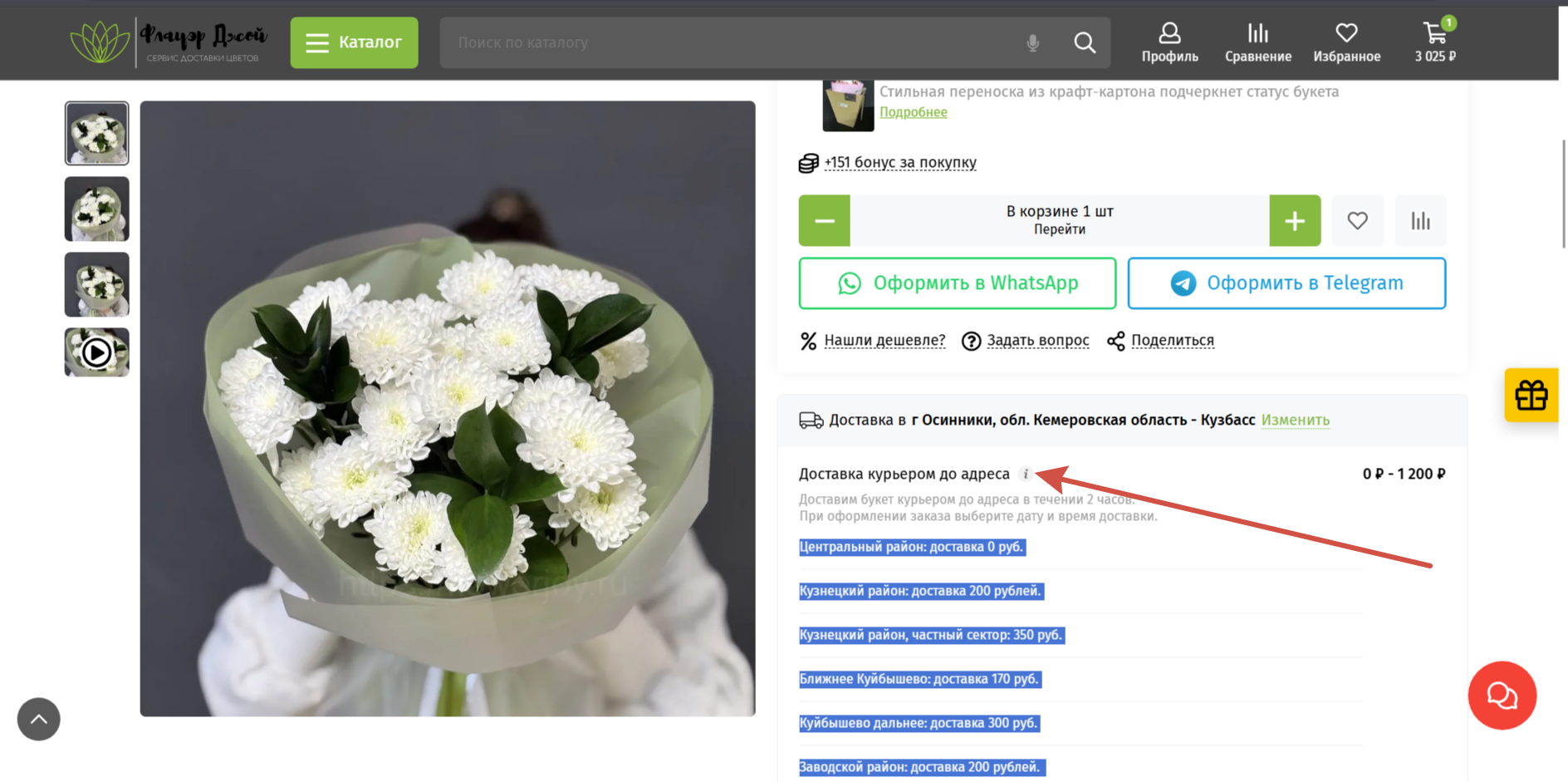
Task: Click the magnifier search icon
Action: coord(1084,42)
